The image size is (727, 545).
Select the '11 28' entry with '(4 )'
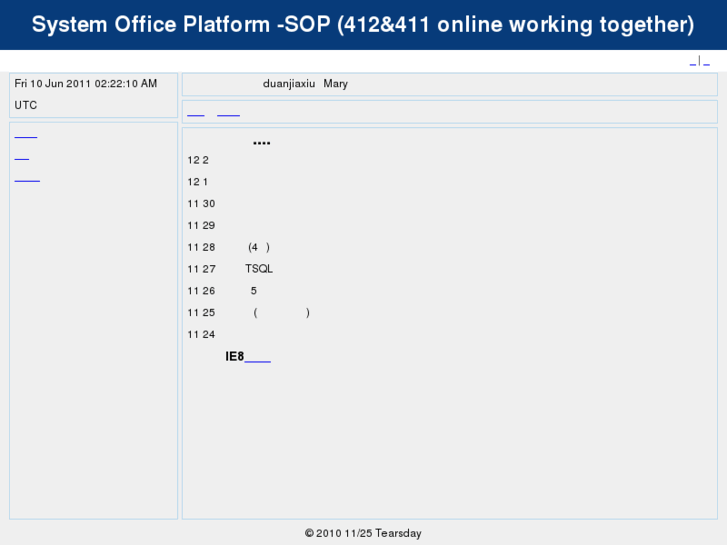(229, 247)
